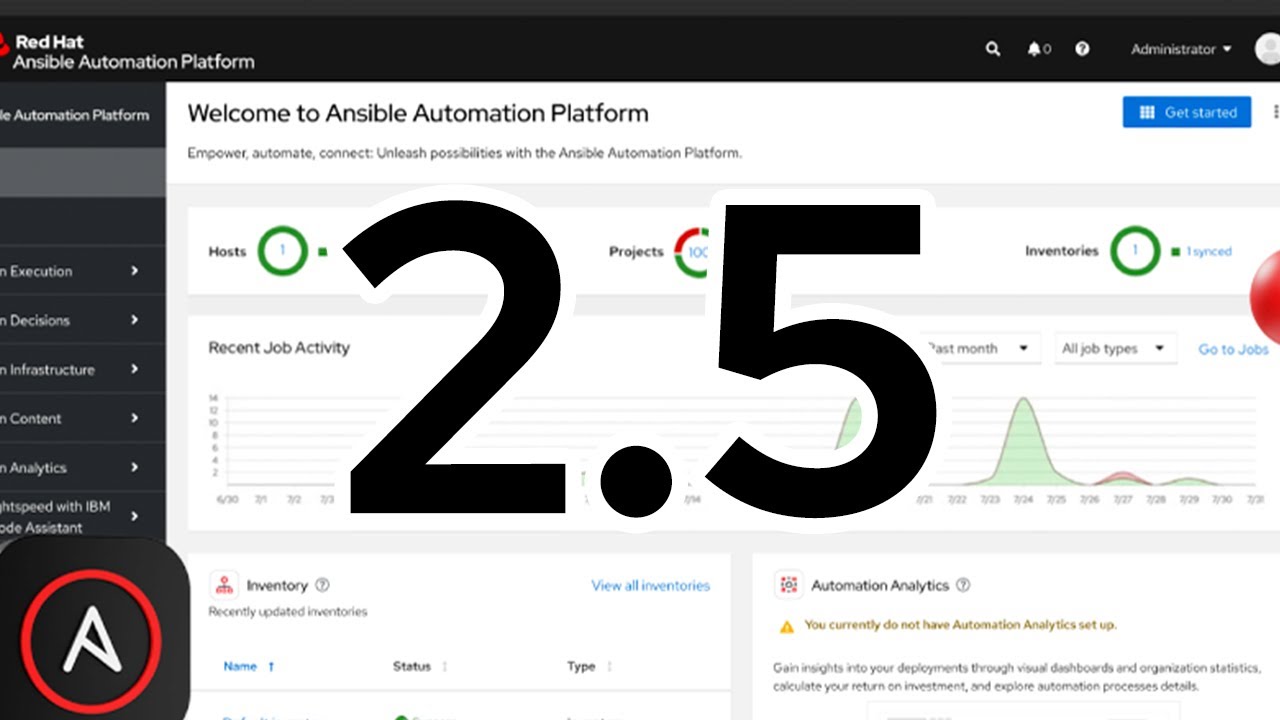Click the Recent Job Activity heading
1280x720 pixels.
279,348
